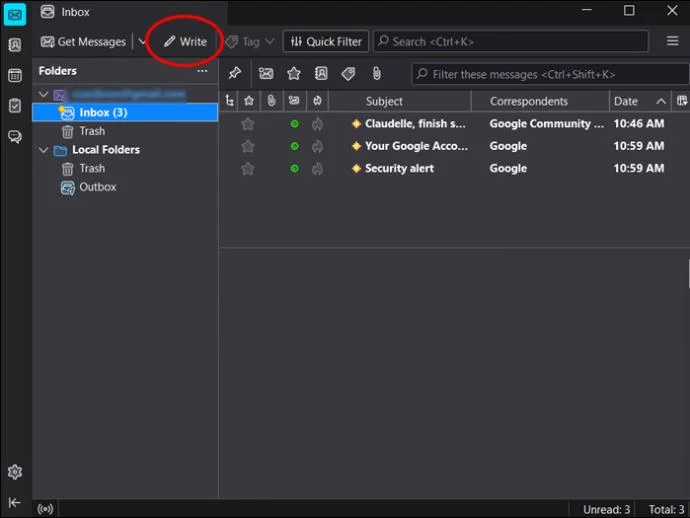Open the 'Claudelle, finish s...' message
This screenshot has width=690, height=518.
(x=415, y=124)
